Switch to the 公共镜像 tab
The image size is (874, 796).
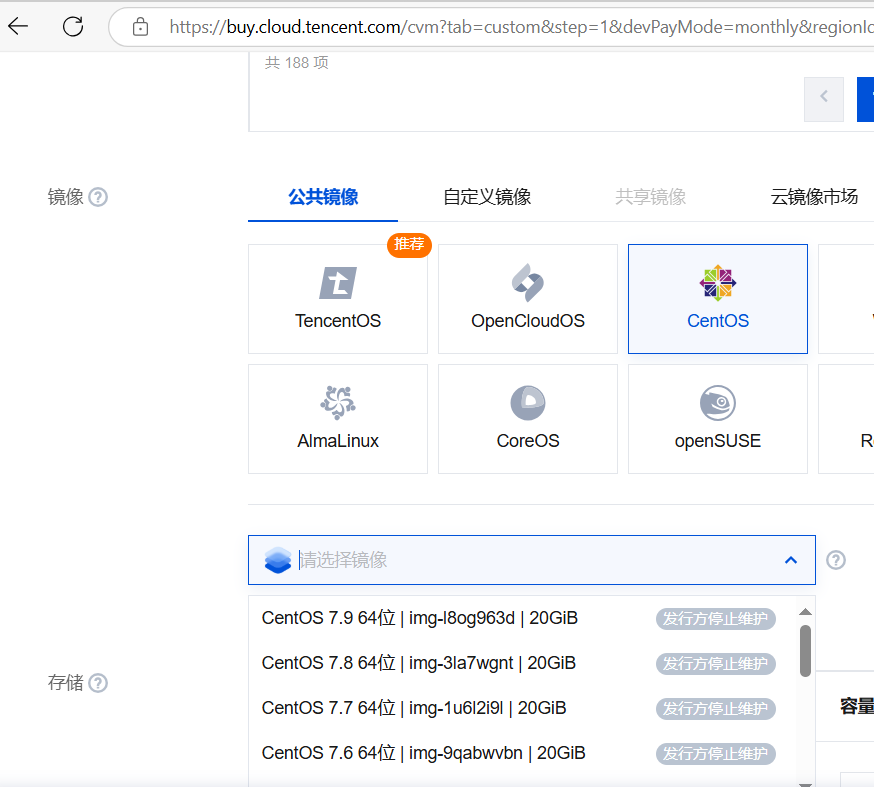pos(323,197)
